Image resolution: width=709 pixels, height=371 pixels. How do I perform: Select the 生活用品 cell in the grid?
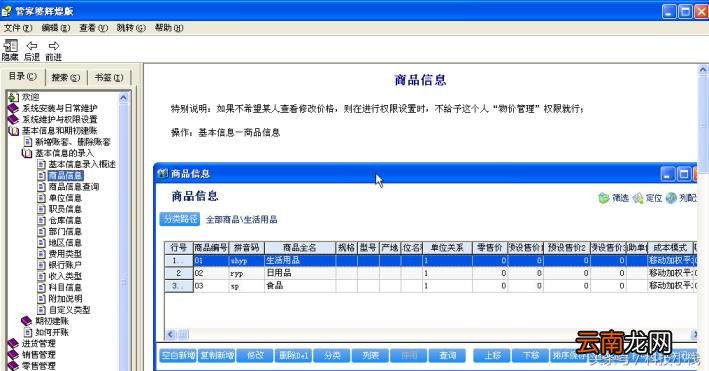[x=299, y=261]
